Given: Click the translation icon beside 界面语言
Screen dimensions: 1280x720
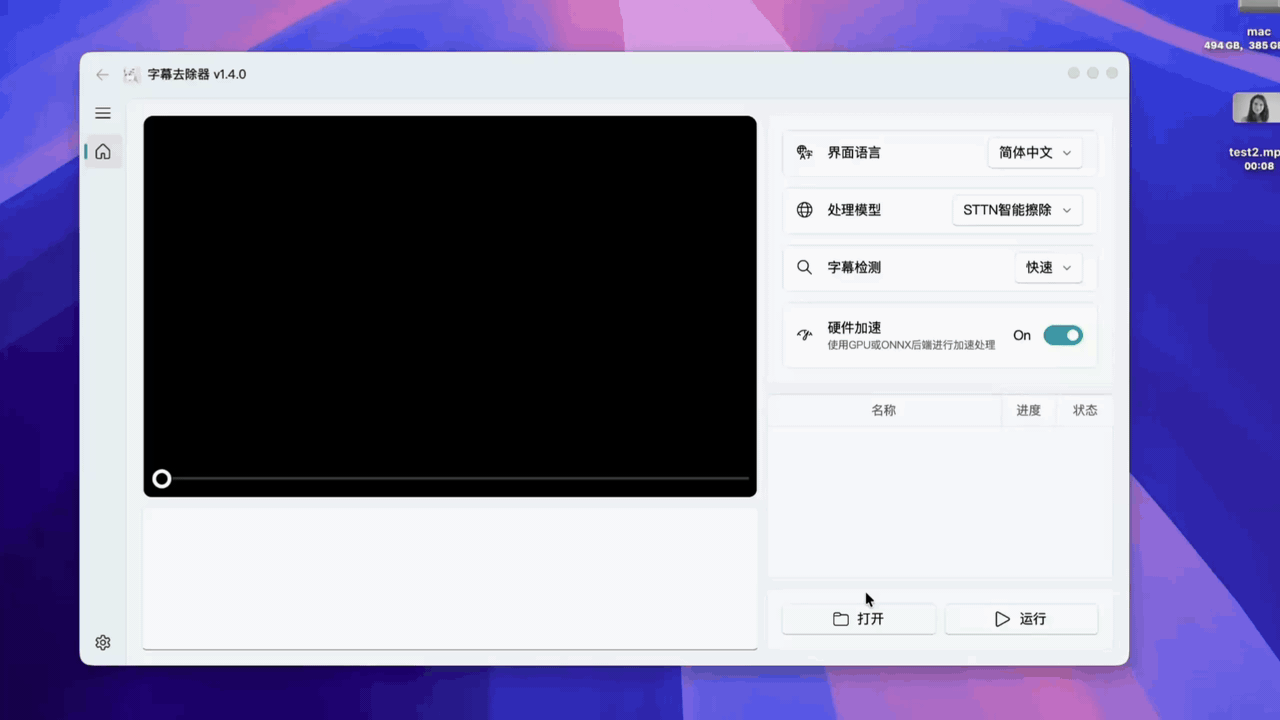Looking at the screenshot, I should pos(805,152).
